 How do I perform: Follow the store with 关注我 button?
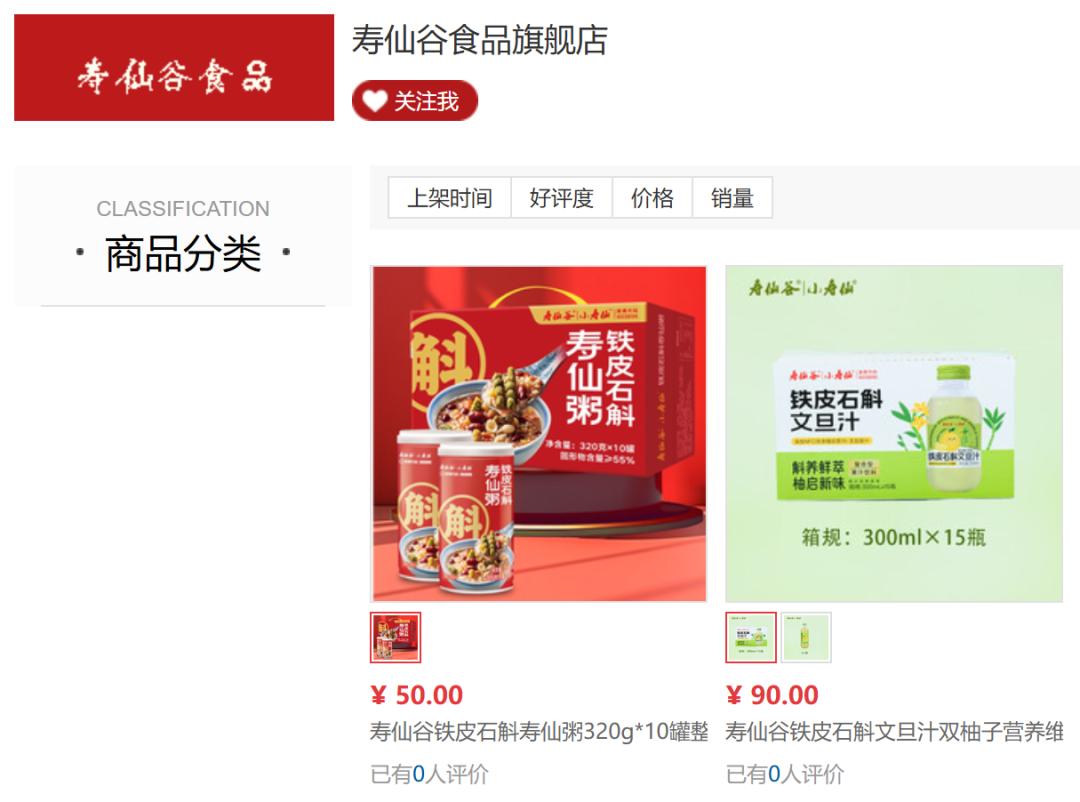pyautogui.click(x=415, y=101)
